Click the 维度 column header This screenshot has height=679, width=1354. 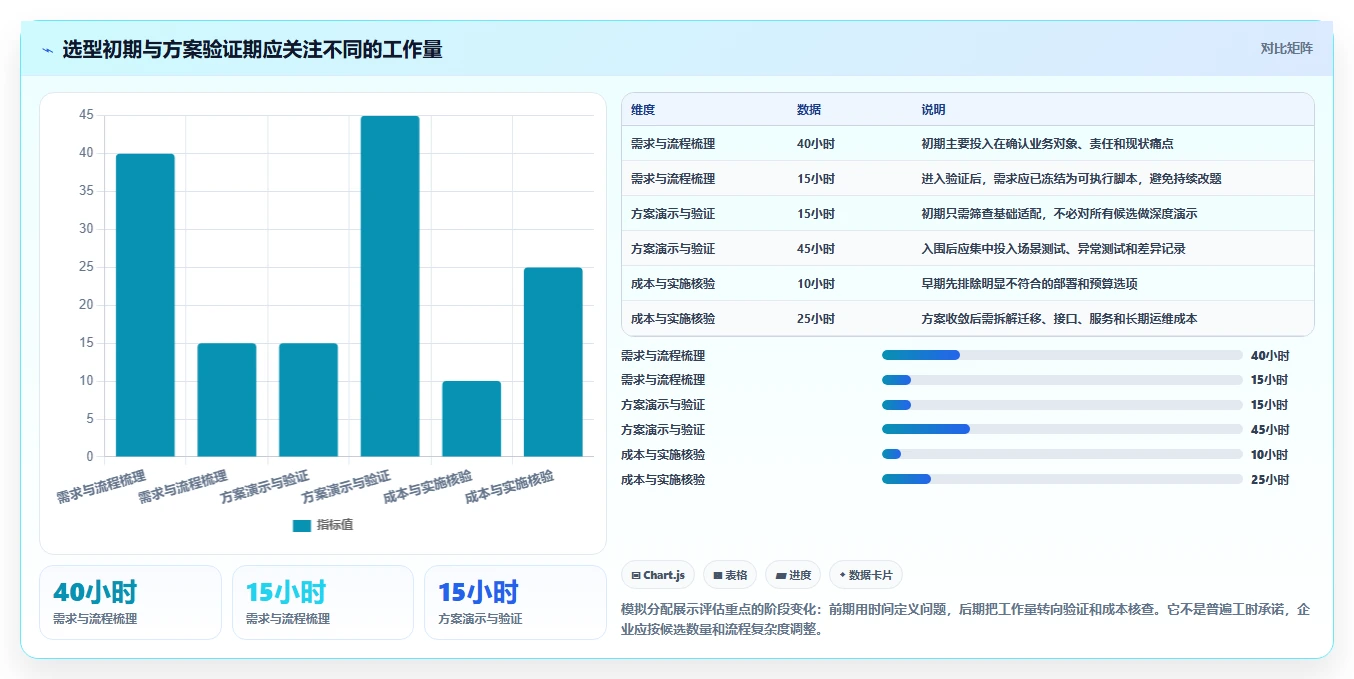[643, 110]
